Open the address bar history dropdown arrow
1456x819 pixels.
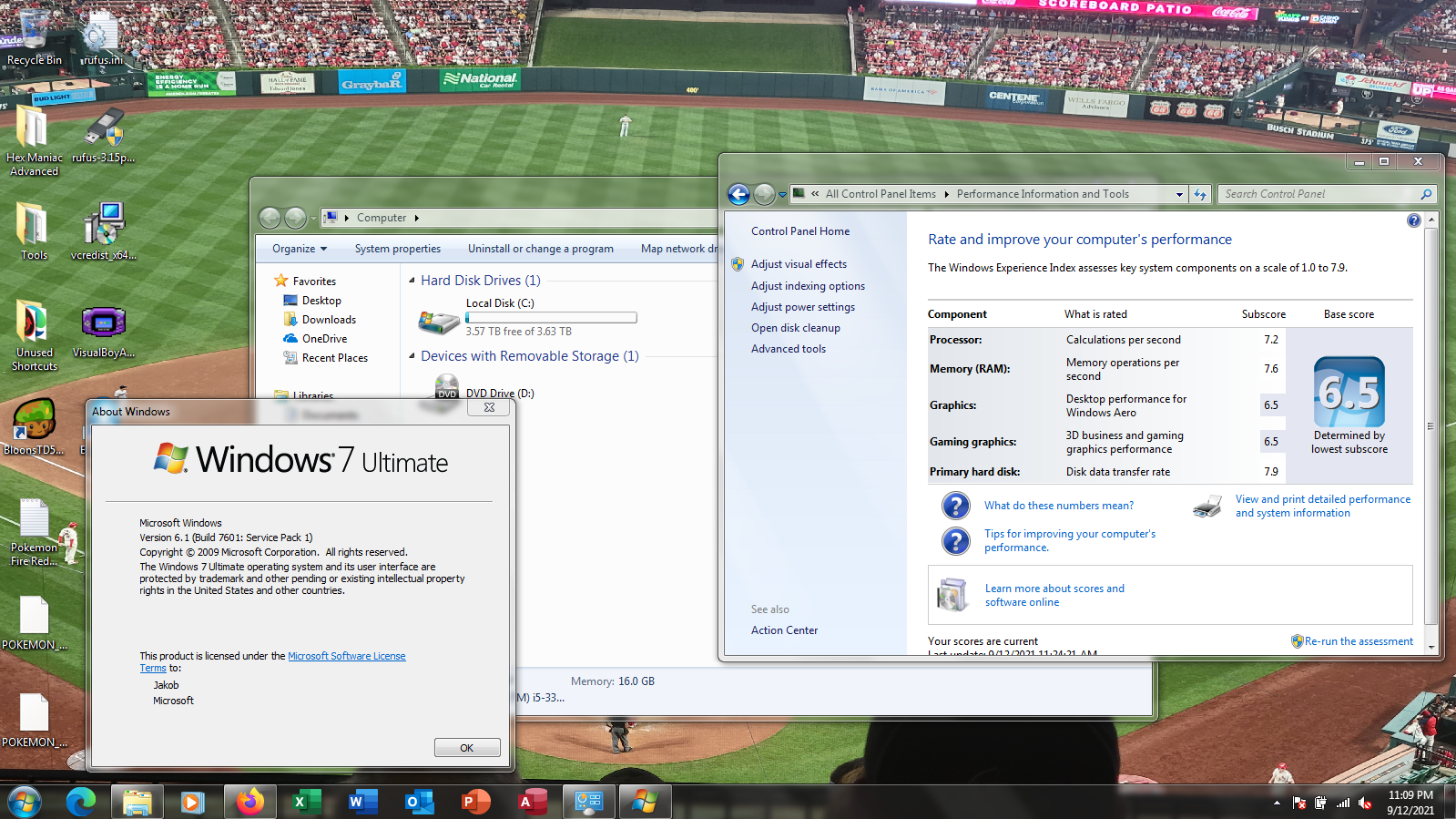pyautogui.click(x=1179, y=194)
